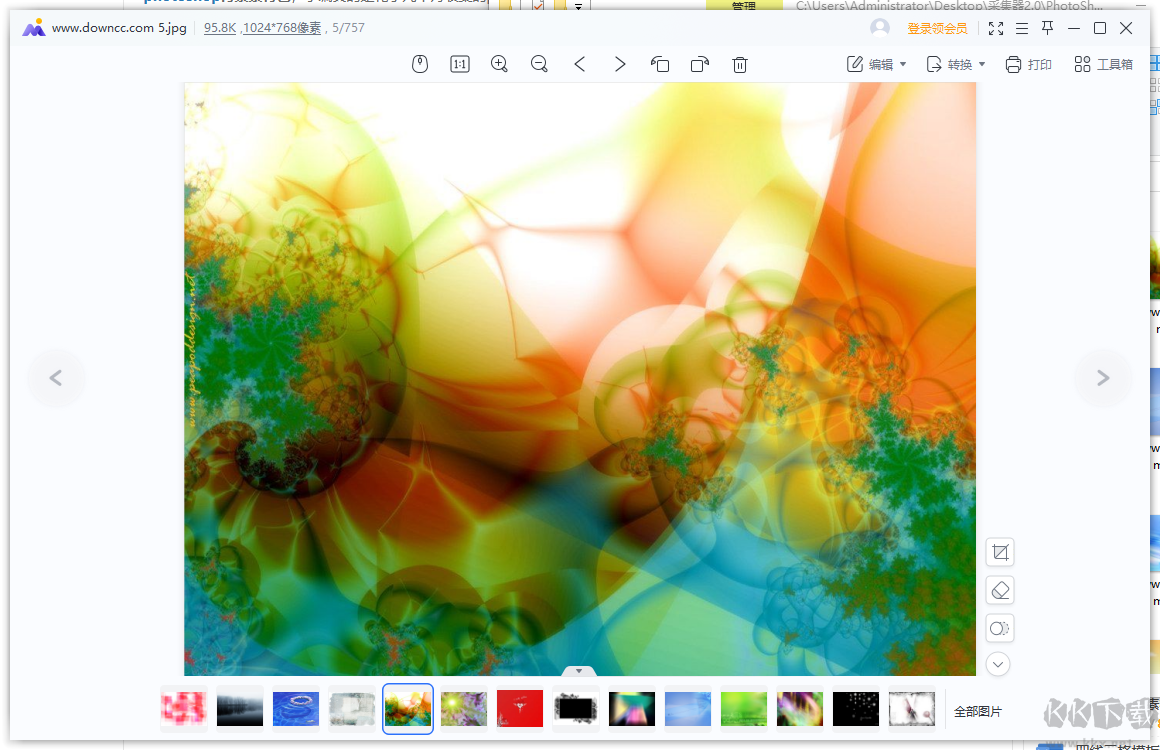Select the red background thumbnail
1160x750 pixels.
pyautogui.click(x=520, y=709)
